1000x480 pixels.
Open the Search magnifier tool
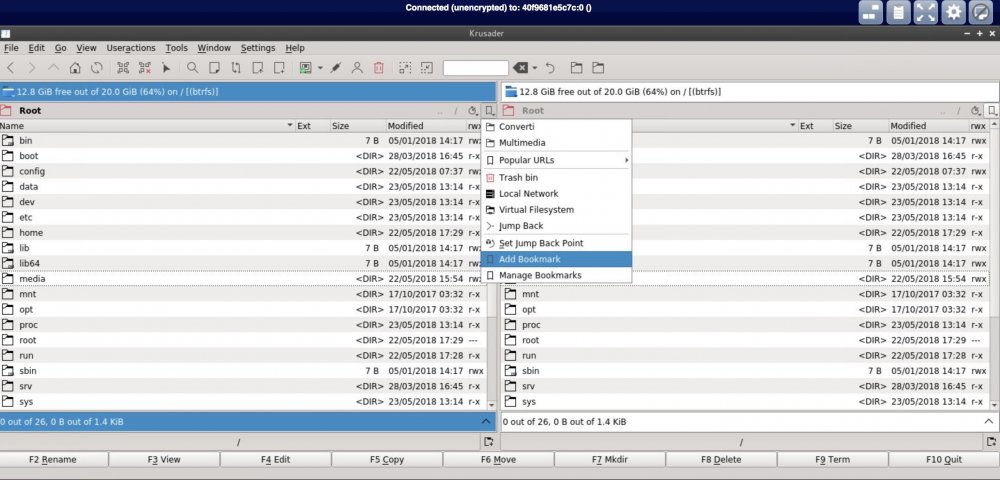[x=193, y=68]
